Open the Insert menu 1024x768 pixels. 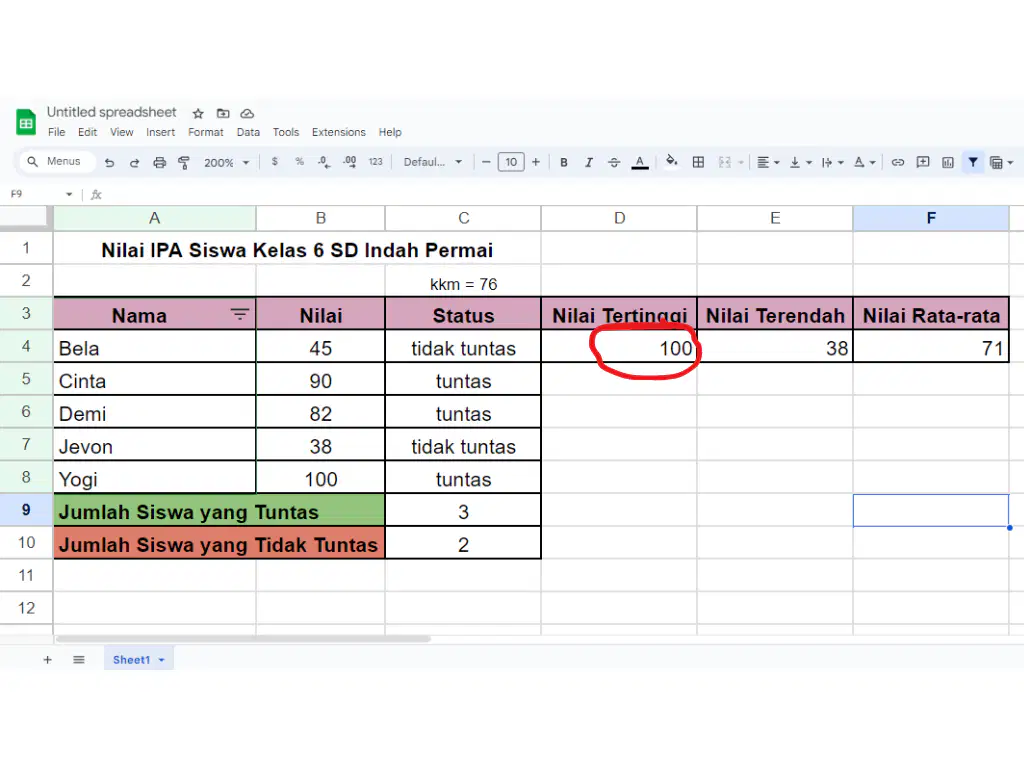point(161,132)
